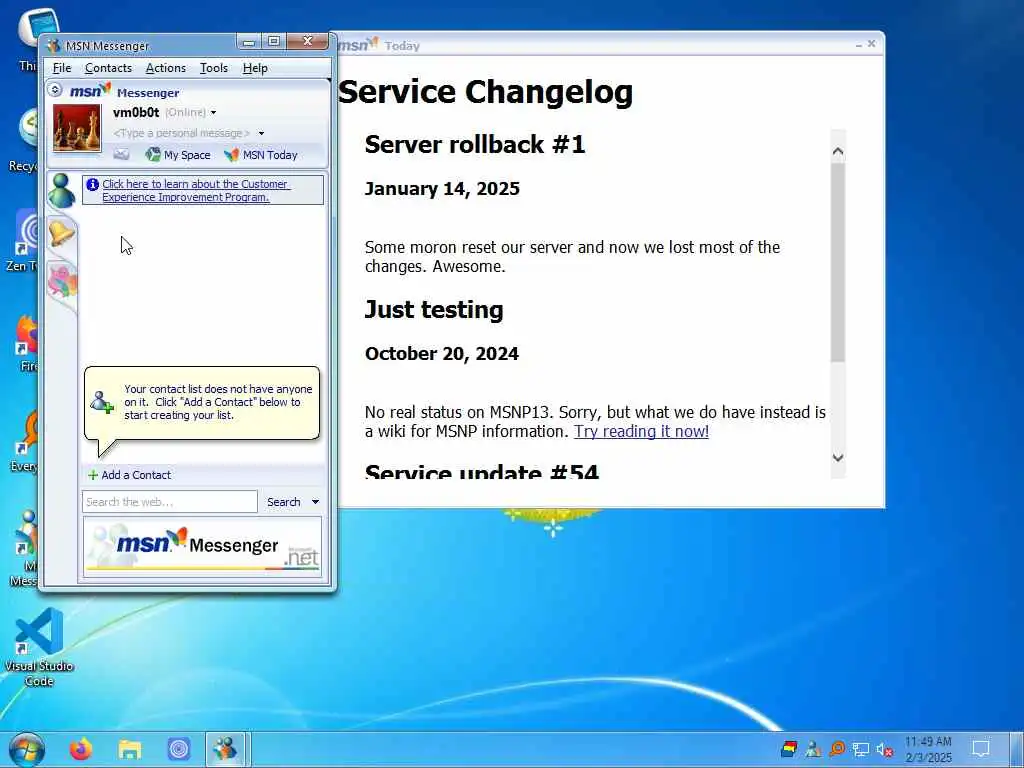The width and height of the screenshot is (1024, 768).
Task: Click the colorful flag tray icon
Action: (x=789, y=749)
